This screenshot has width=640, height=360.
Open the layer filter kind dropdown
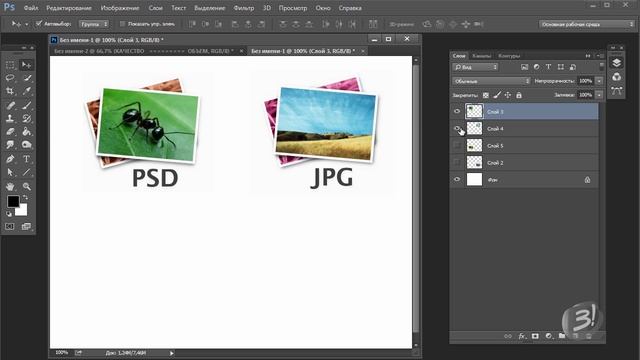pos(475,67)
